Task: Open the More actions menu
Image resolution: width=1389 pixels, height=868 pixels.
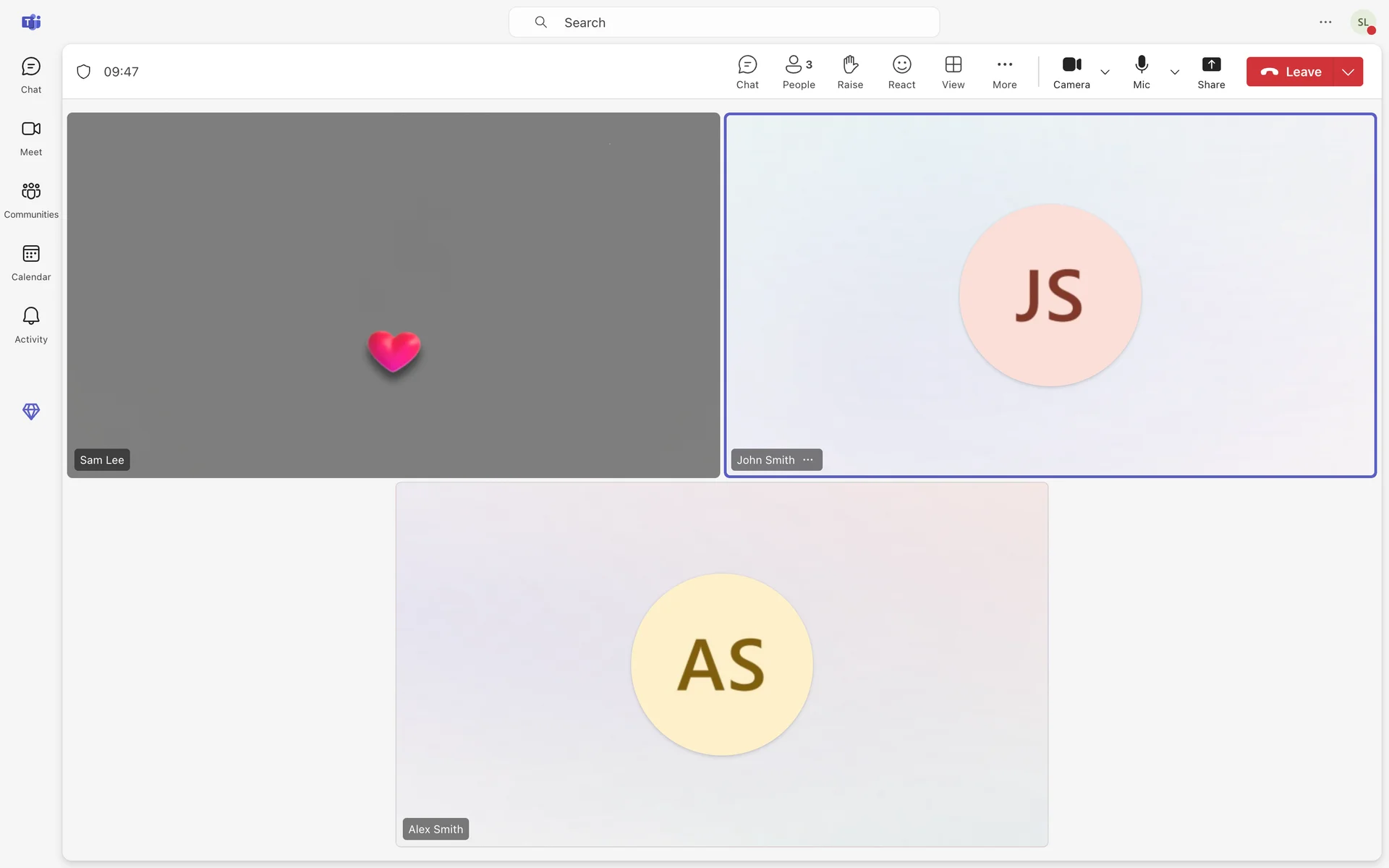Action: 1004,72
